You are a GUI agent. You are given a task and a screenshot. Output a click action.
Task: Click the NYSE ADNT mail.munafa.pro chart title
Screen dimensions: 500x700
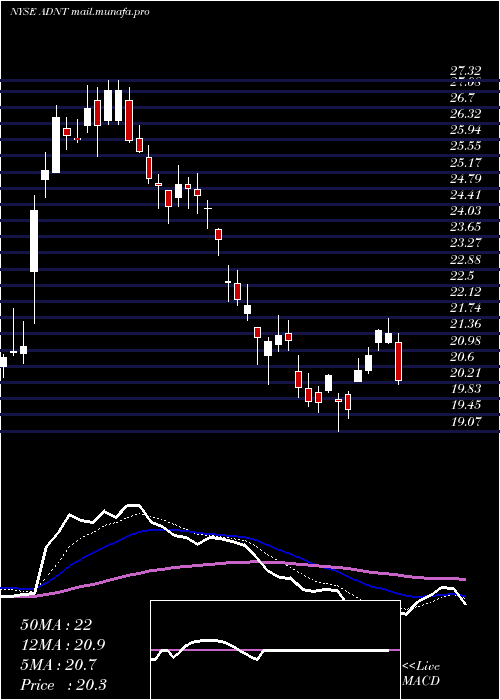[x=79, y=12]
